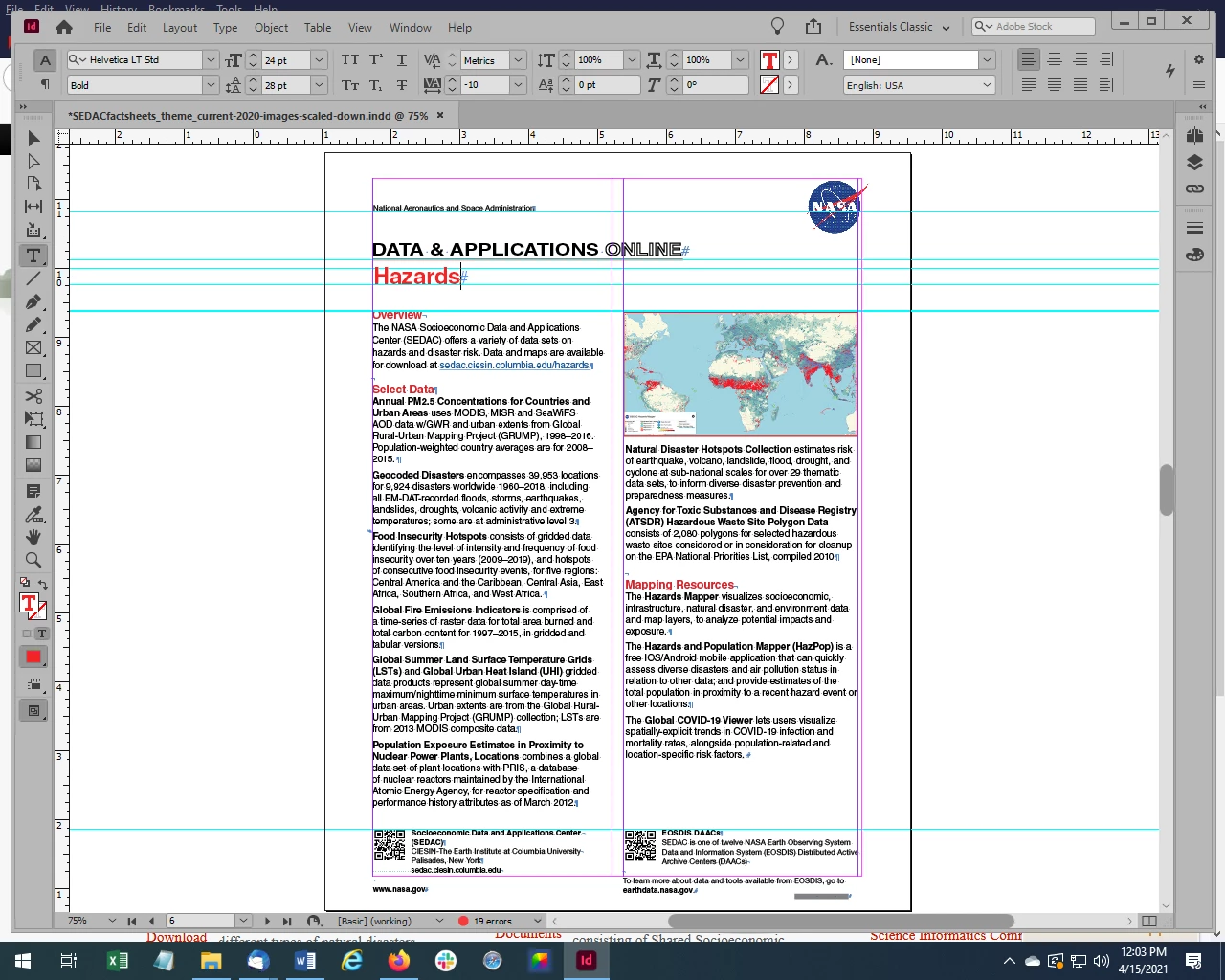Open the Essentials Classic workspace switcher
This screenshot has width=1225, height=980.
pos(899,27)
